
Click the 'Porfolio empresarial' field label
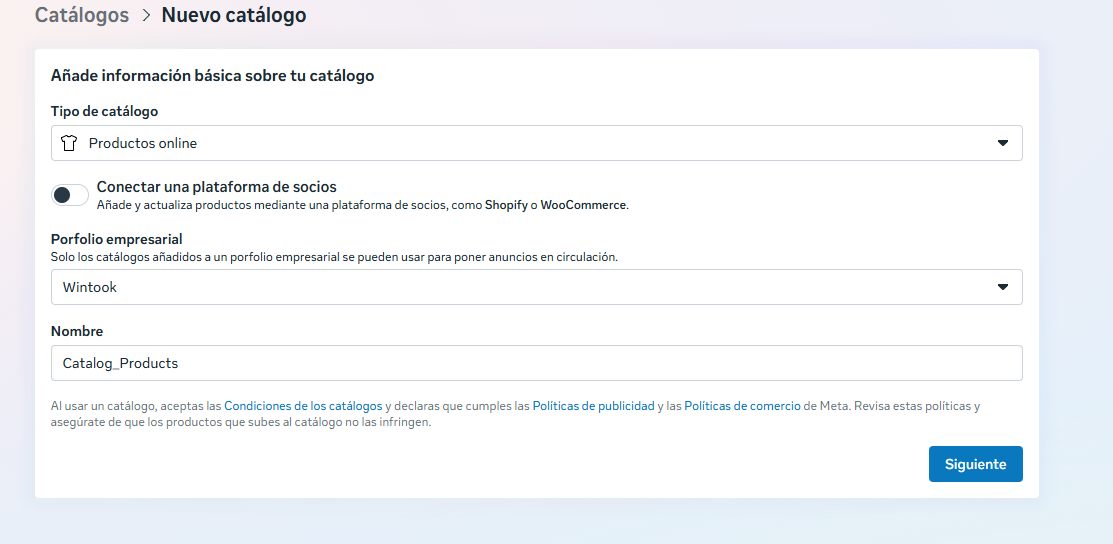[x=117, y=239]
